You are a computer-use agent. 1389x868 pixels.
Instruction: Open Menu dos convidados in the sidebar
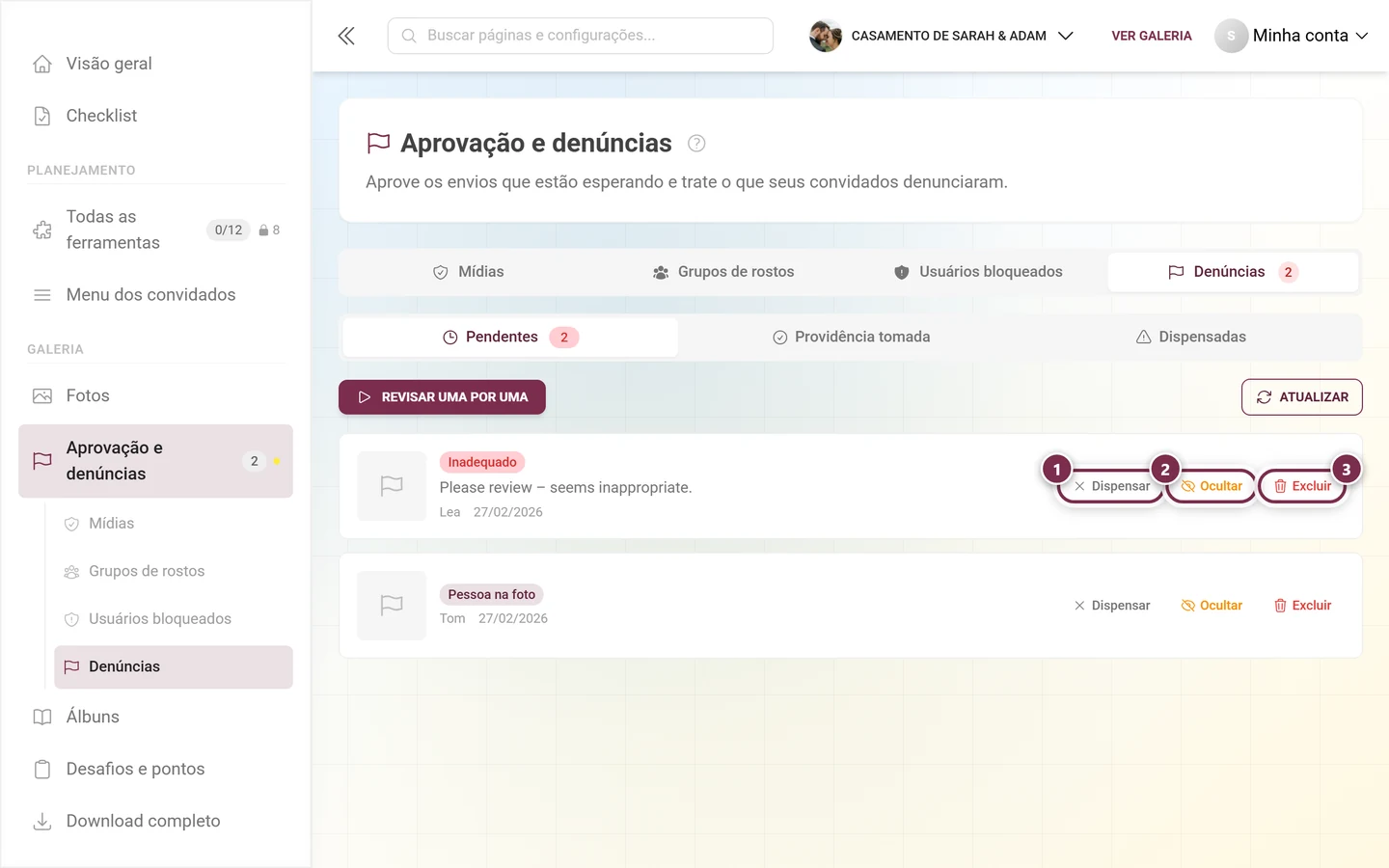point(155,295)
